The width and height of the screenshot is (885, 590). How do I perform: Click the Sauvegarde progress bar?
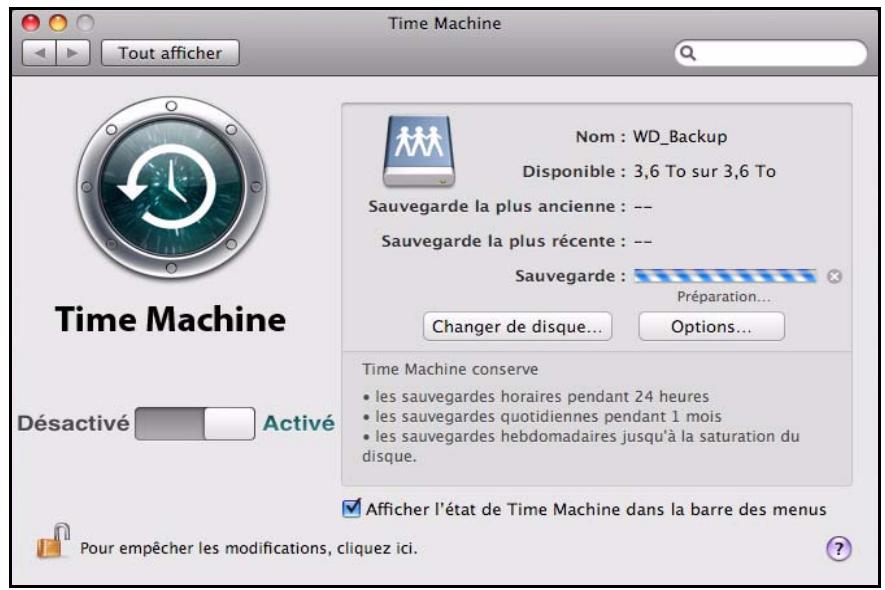click(725, 276)
